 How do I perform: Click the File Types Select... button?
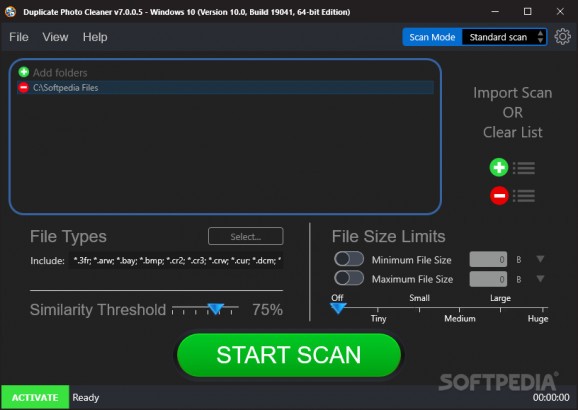[x=246, y=236]
